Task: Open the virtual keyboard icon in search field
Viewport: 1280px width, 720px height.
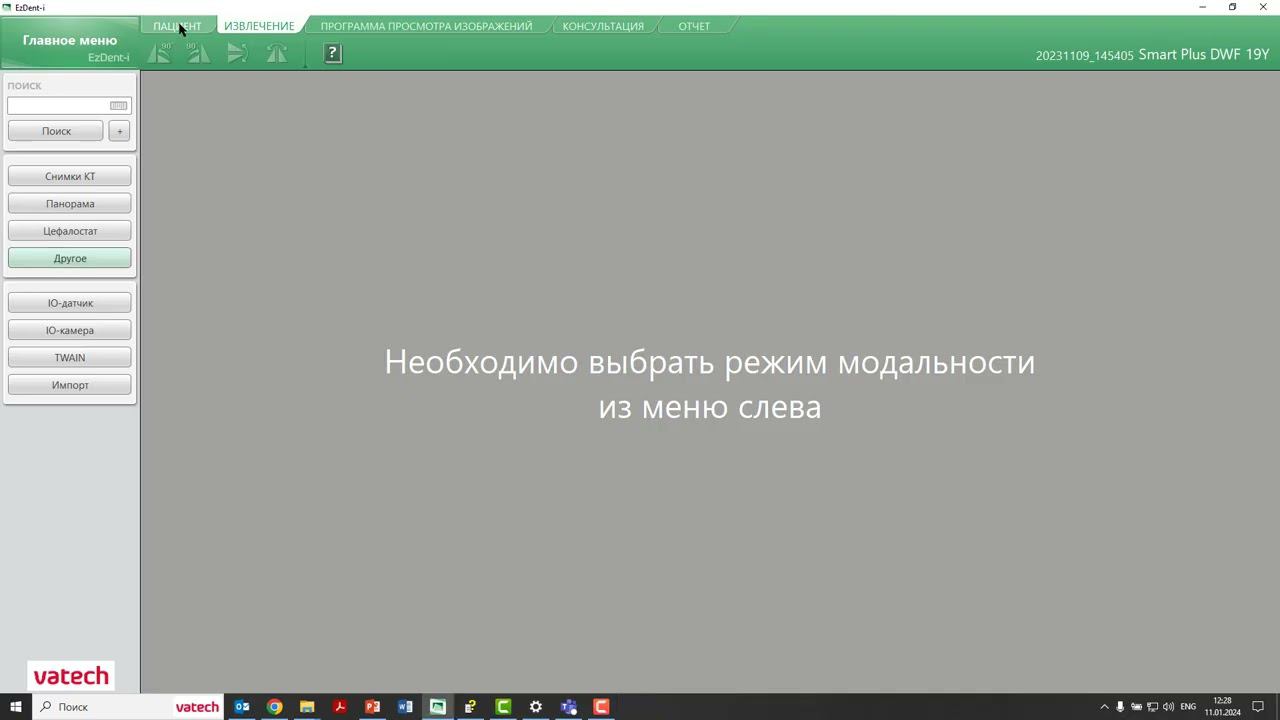Action: [x=119, y=106]
